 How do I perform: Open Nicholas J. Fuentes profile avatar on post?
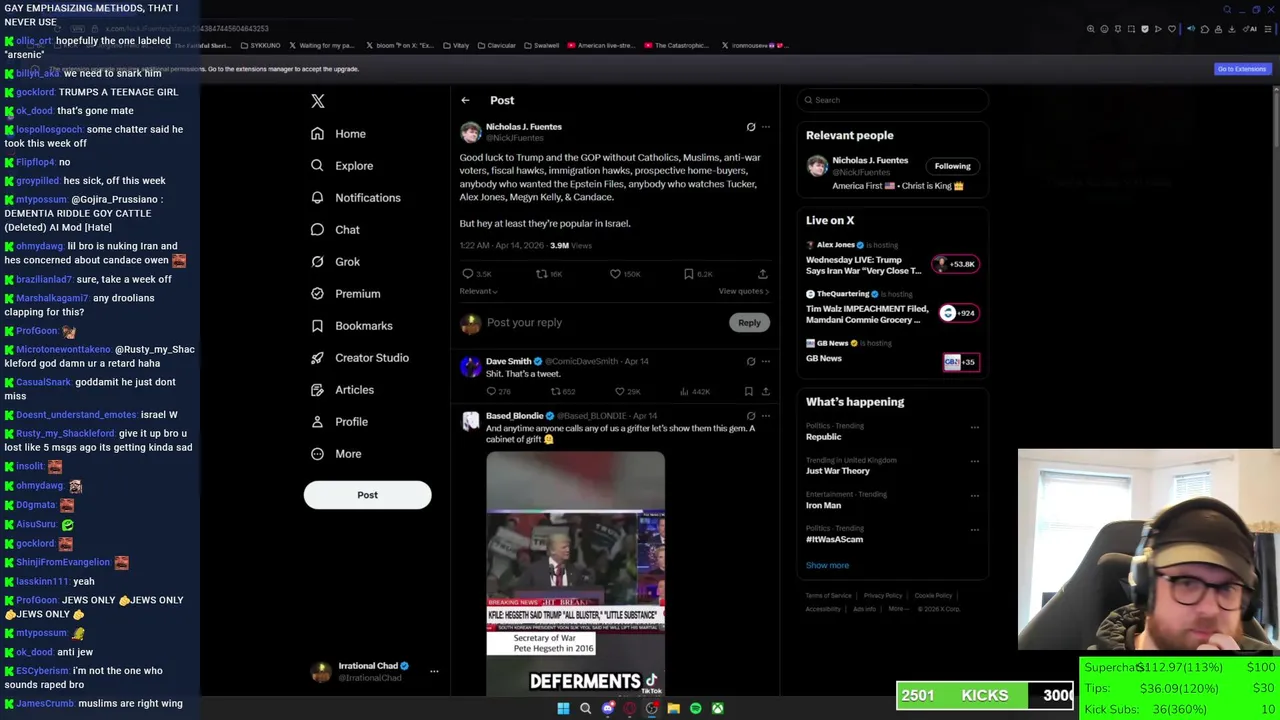pyautogui.click(x=470, y=132)
